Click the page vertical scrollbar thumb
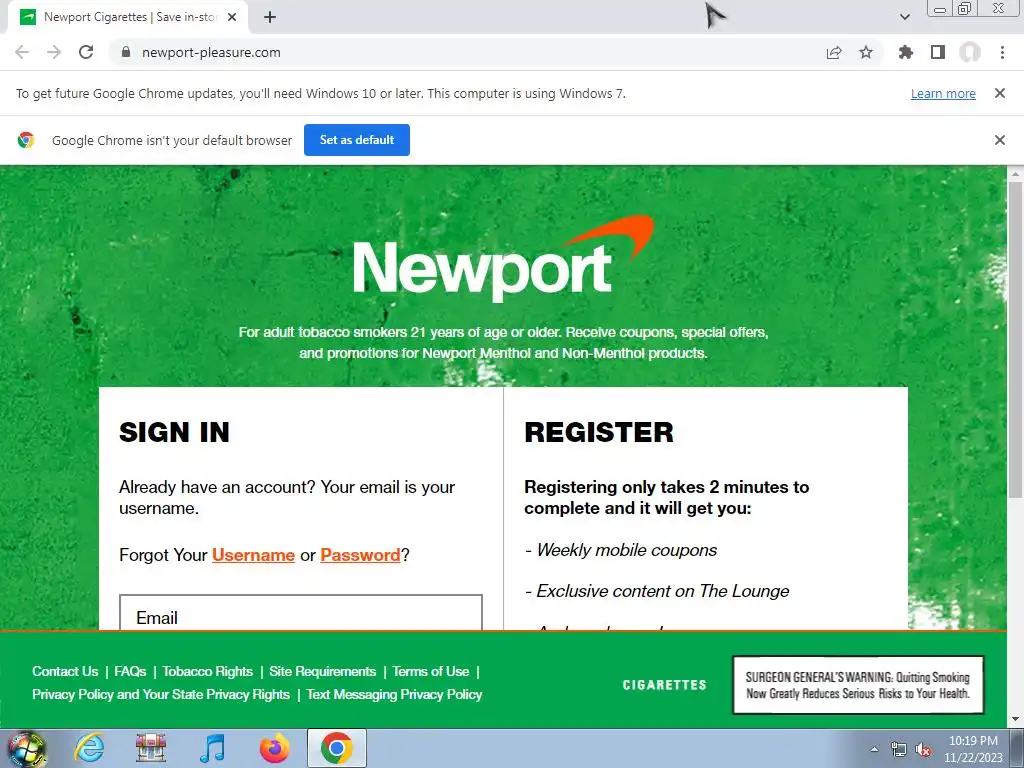 pyautogui.click(x=1015, y=340)
